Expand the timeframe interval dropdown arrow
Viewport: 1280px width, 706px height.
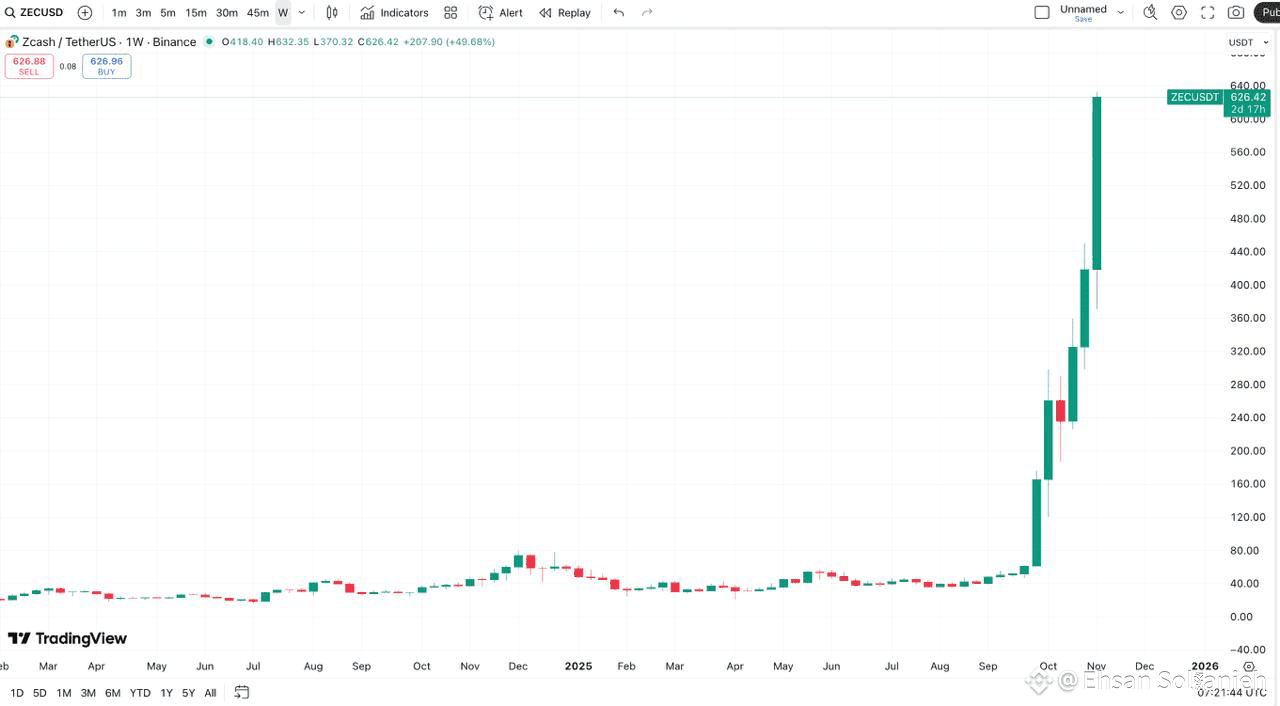coord(302,13)
